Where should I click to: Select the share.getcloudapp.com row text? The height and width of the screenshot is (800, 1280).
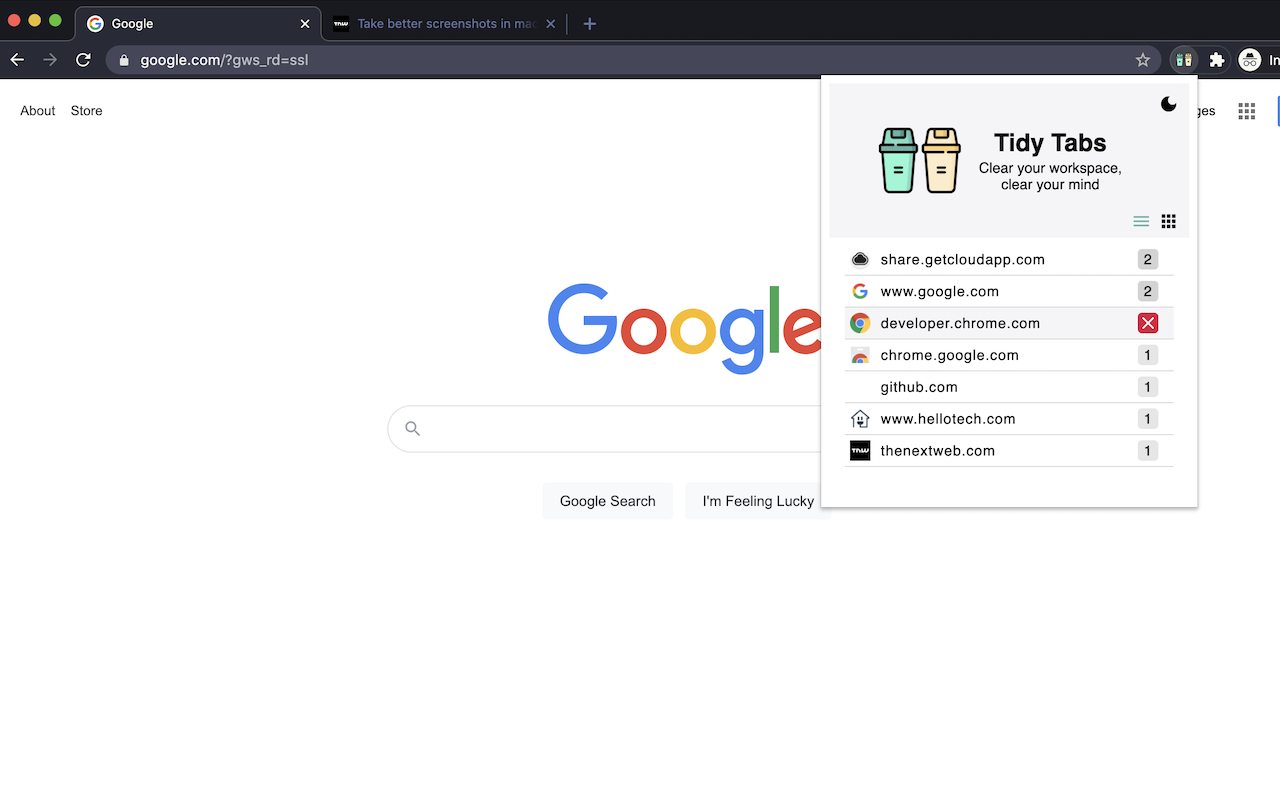point(962,259)
